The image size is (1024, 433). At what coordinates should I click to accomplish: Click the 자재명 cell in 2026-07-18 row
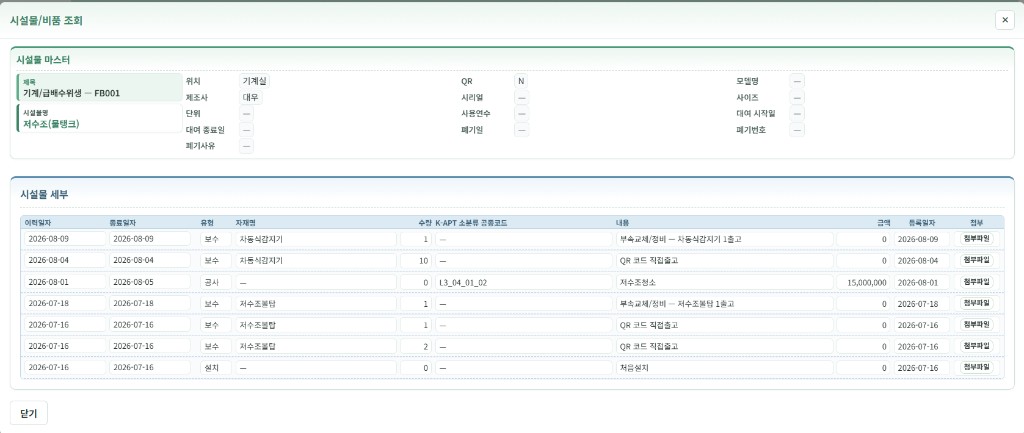[316, 304]
